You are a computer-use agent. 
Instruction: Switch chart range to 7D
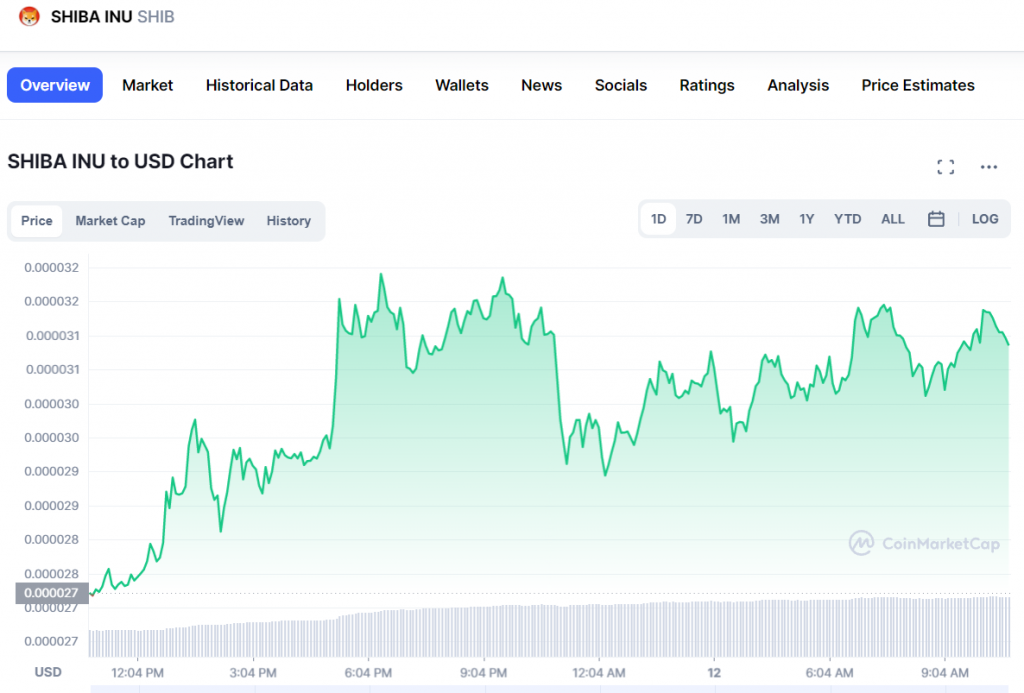click(x=694, y=219)
